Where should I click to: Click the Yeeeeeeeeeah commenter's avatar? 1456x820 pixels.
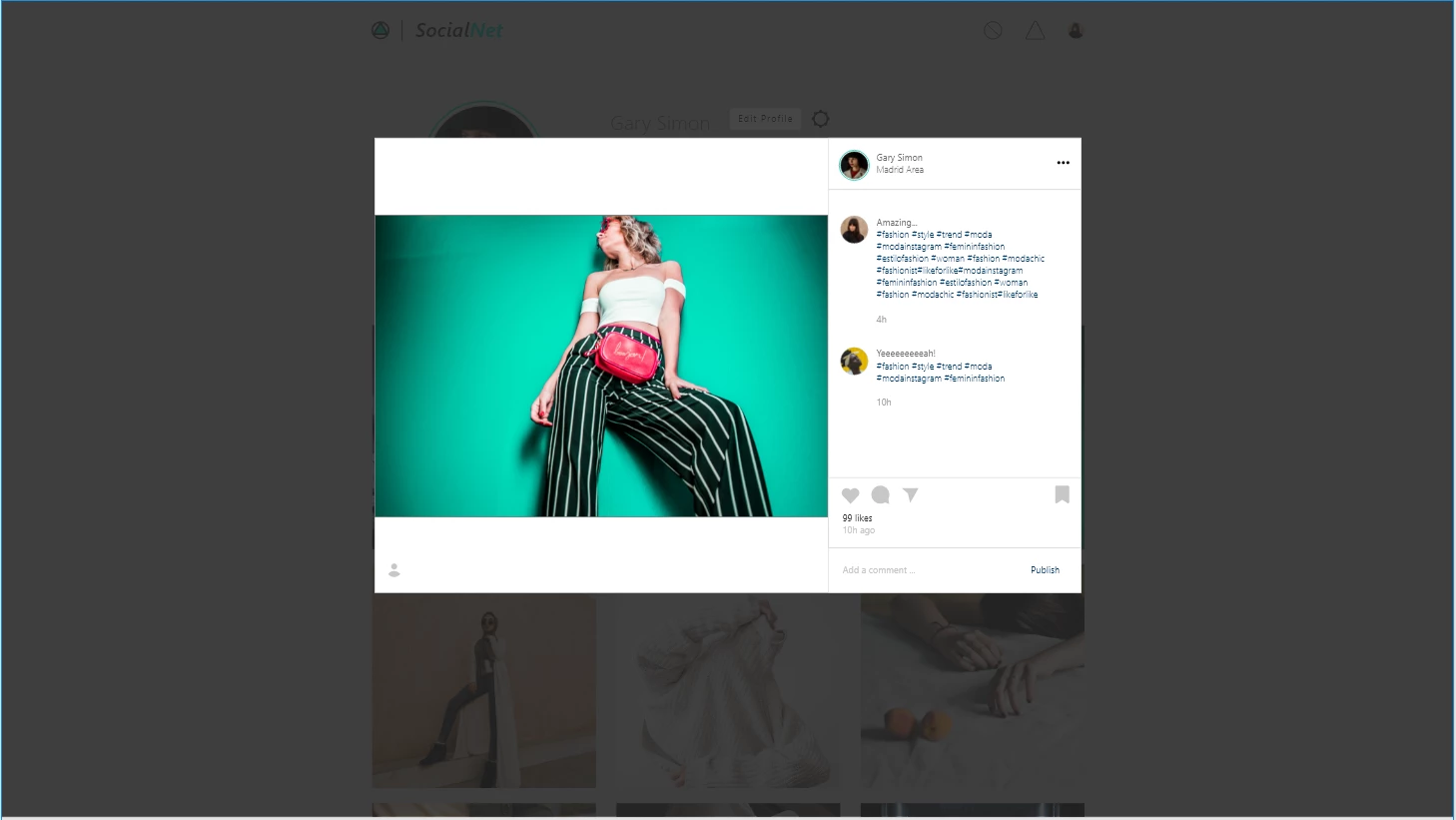click(x=854, y=361)
